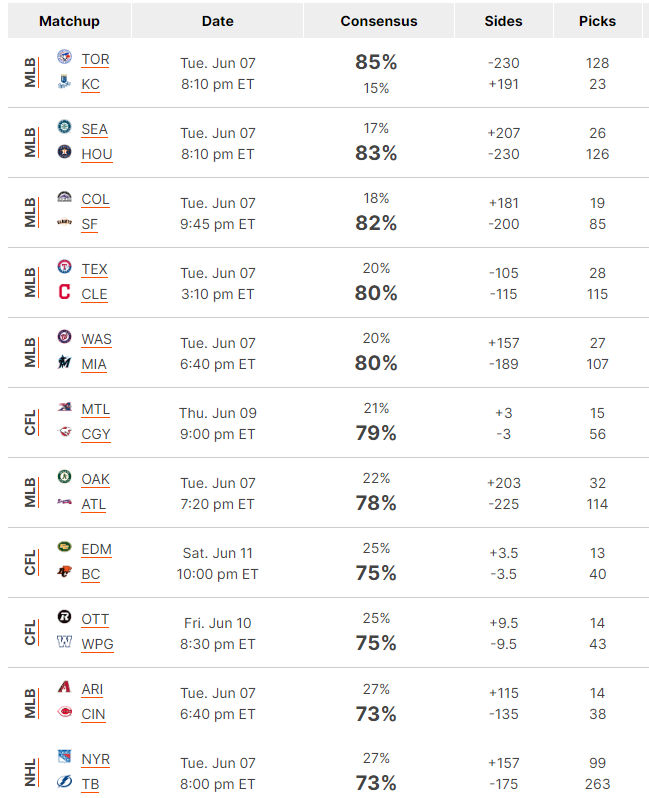Click the Toronto Blue Jays team logo
This screenshot has height=798, width=649.
click(64, 56)
